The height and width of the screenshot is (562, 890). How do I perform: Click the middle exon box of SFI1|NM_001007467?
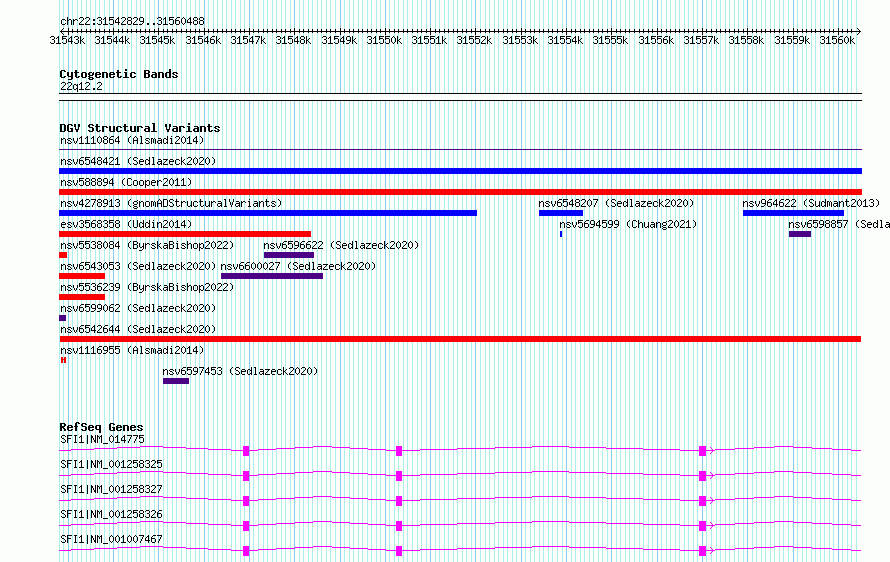coord(399,551)
